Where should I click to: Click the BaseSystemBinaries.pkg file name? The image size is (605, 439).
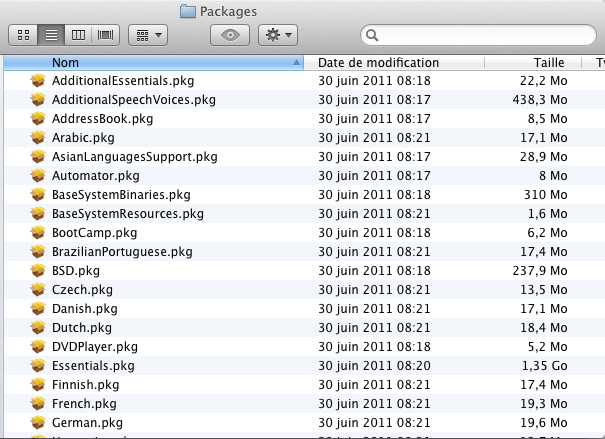(x=122, y=194)
